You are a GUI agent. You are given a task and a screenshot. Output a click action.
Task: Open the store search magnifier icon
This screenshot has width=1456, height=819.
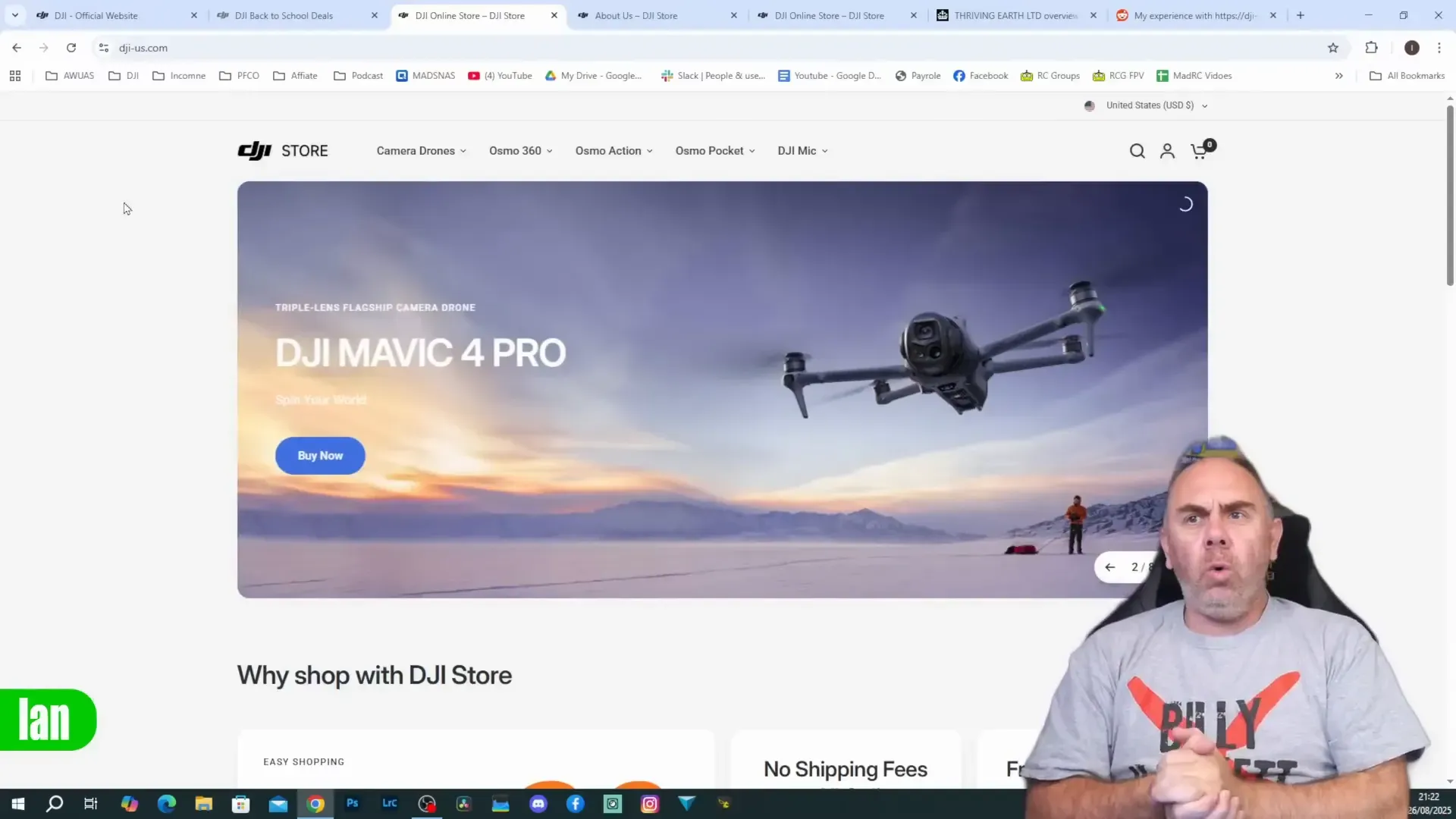1137,151
